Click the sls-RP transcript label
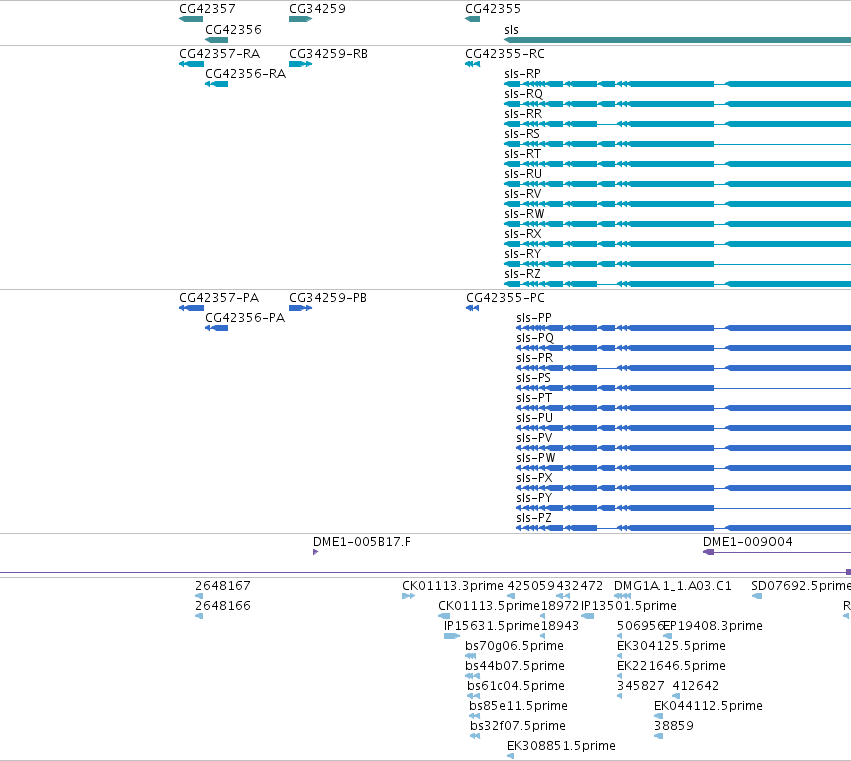 [522, 74]
